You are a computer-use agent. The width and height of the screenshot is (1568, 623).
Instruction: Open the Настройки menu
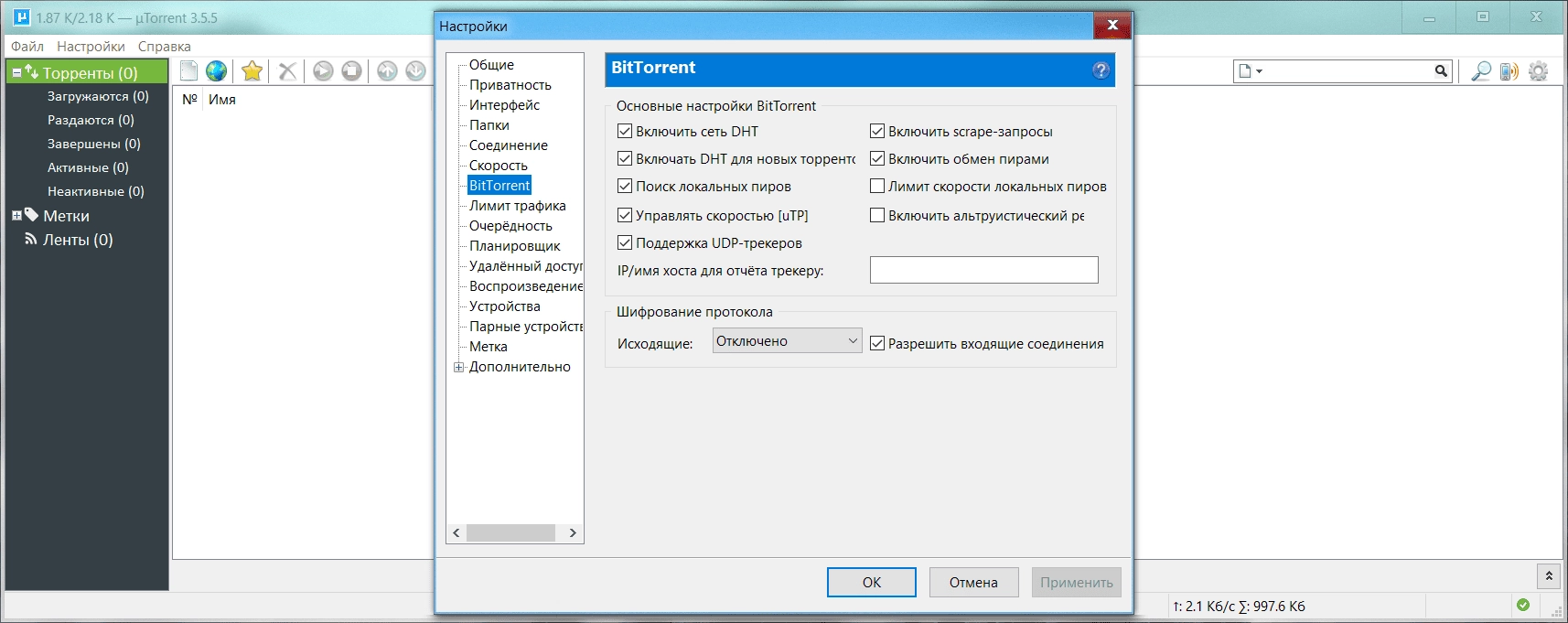pos(91,46)
